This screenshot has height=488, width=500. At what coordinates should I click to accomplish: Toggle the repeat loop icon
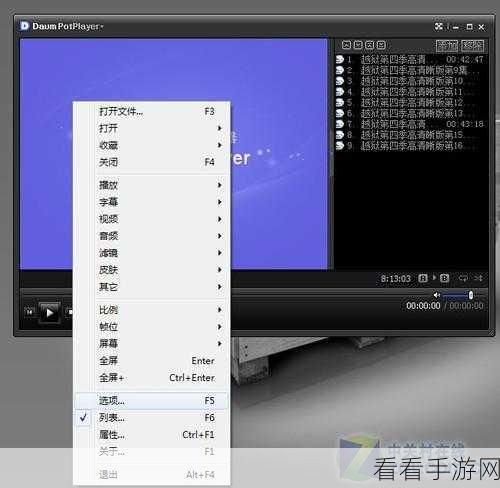click(463, 278)
